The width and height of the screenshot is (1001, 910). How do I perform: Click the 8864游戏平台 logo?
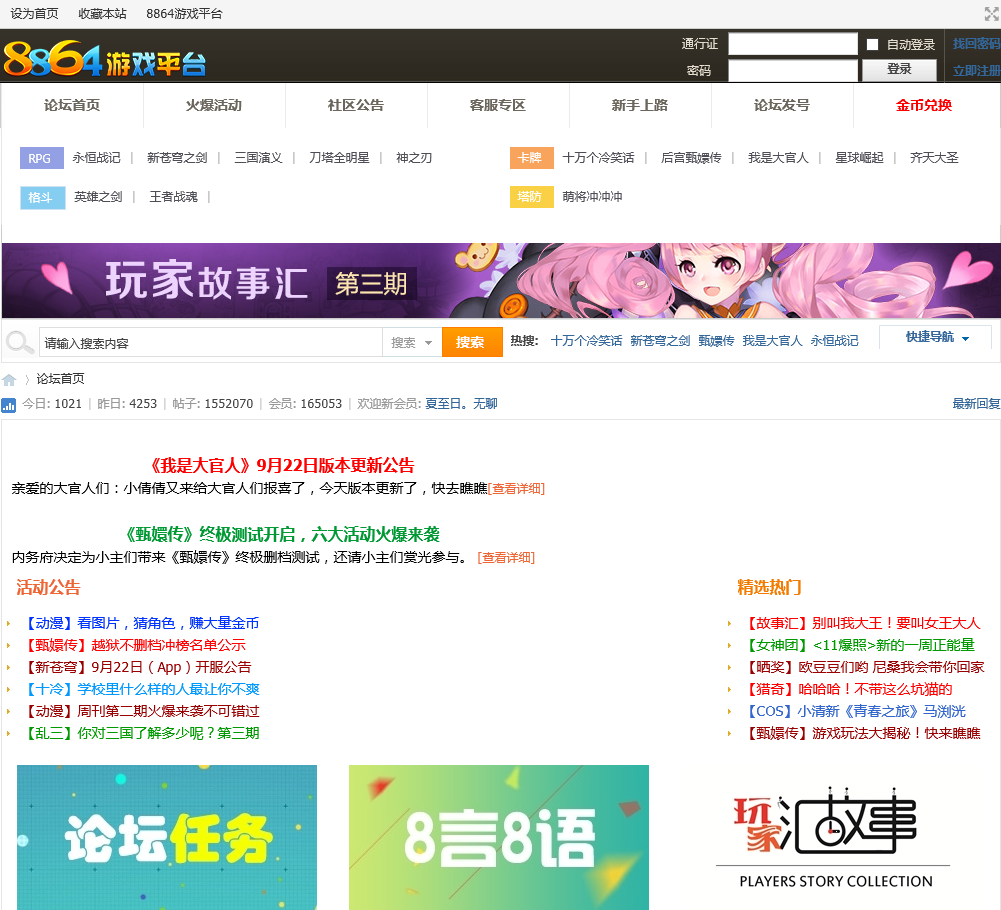105,59
